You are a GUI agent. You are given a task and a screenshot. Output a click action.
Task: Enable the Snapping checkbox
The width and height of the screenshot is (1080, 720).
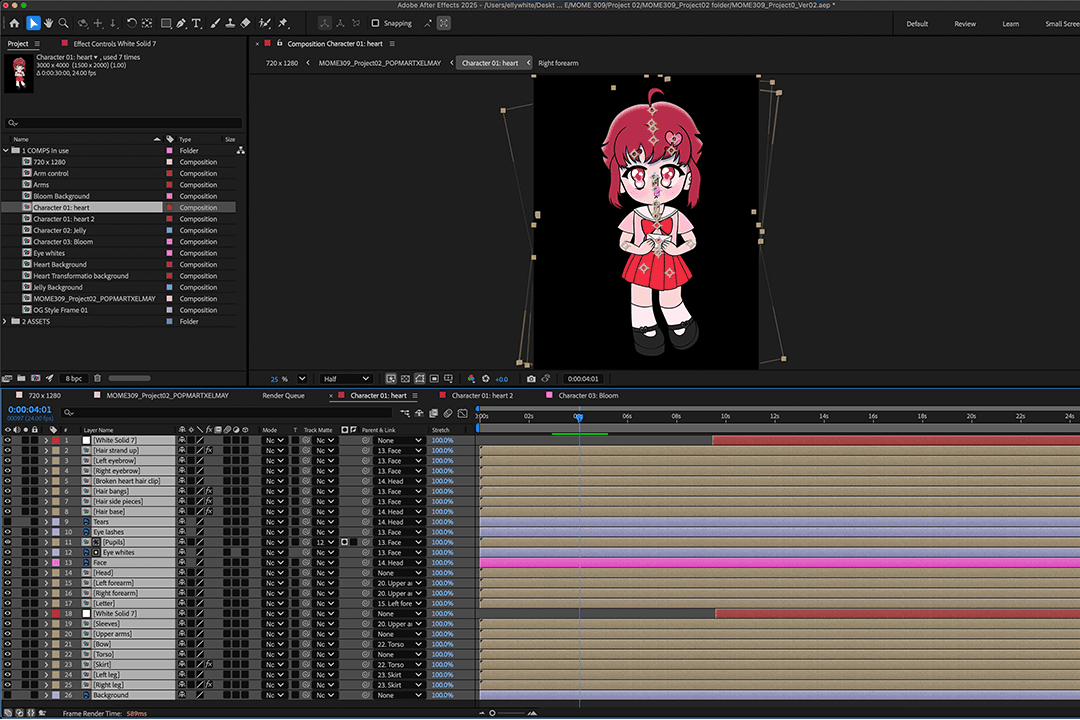click(375, 23)
